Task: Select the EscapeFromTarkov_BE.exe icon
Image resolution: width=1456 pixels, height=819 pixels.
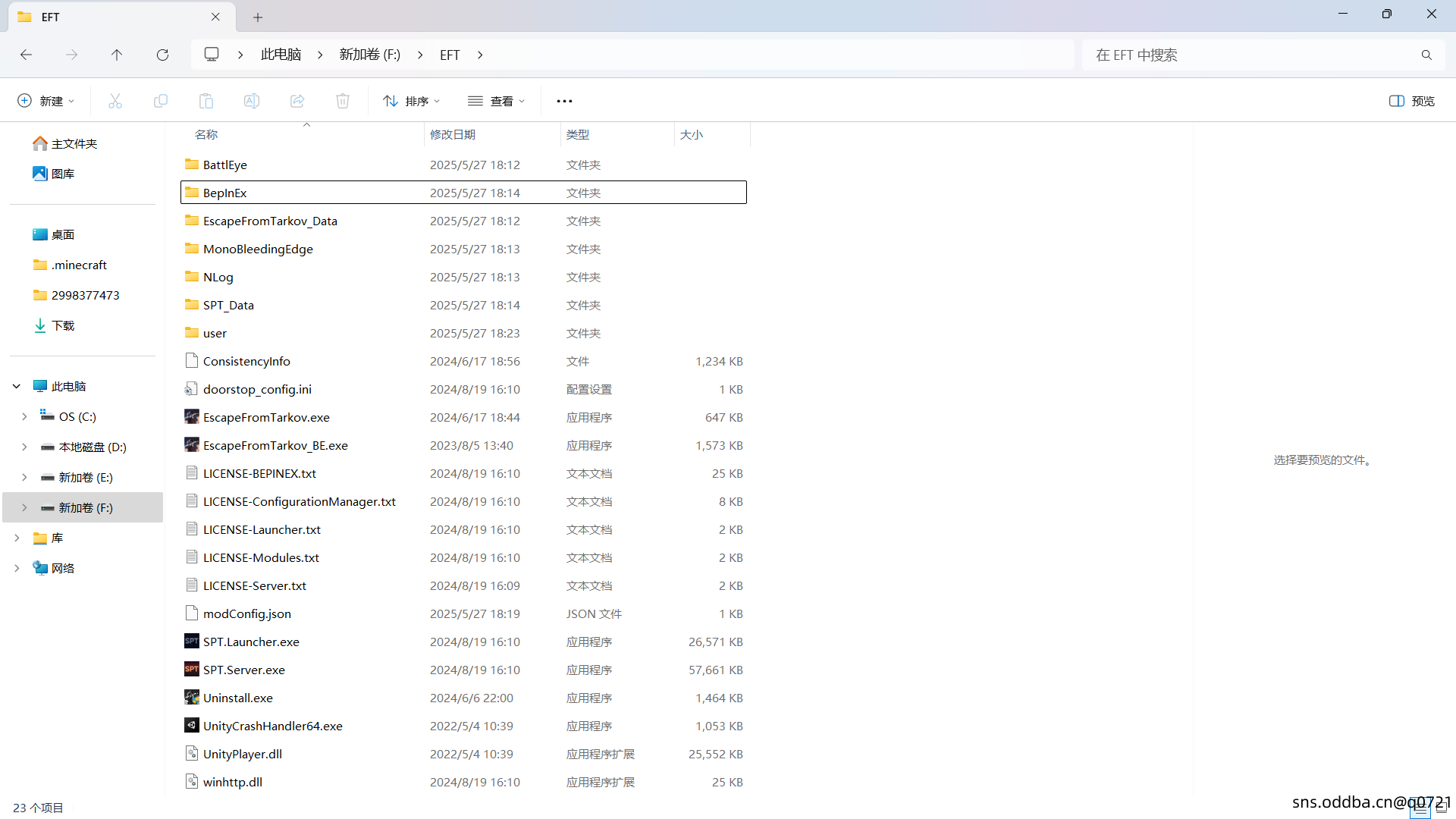Action: pyautogui.click(x=192, y=445)
